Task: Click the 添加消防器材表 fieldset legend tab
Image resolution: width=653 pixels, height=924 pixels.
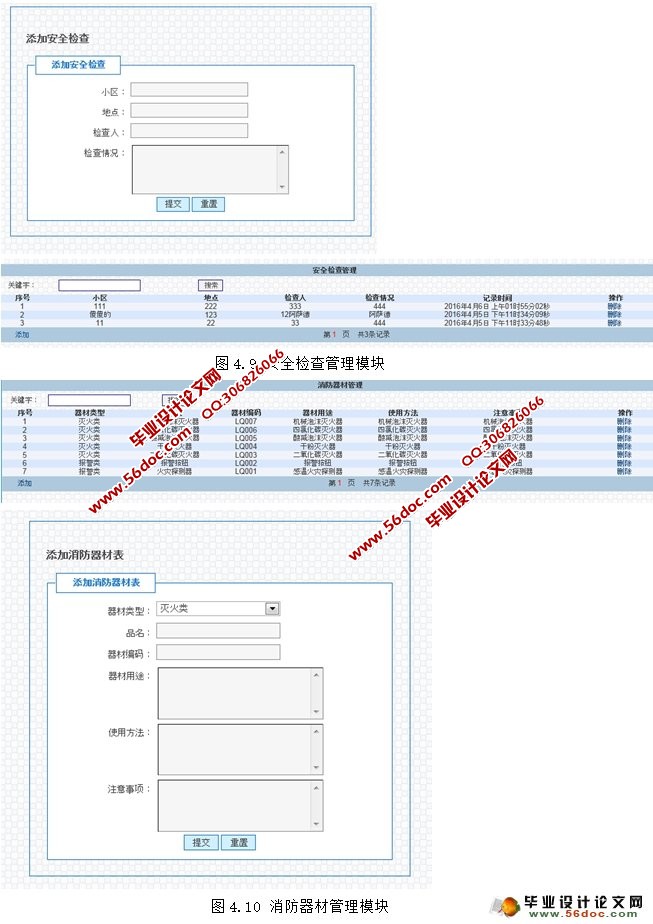Action: [106, 582]
